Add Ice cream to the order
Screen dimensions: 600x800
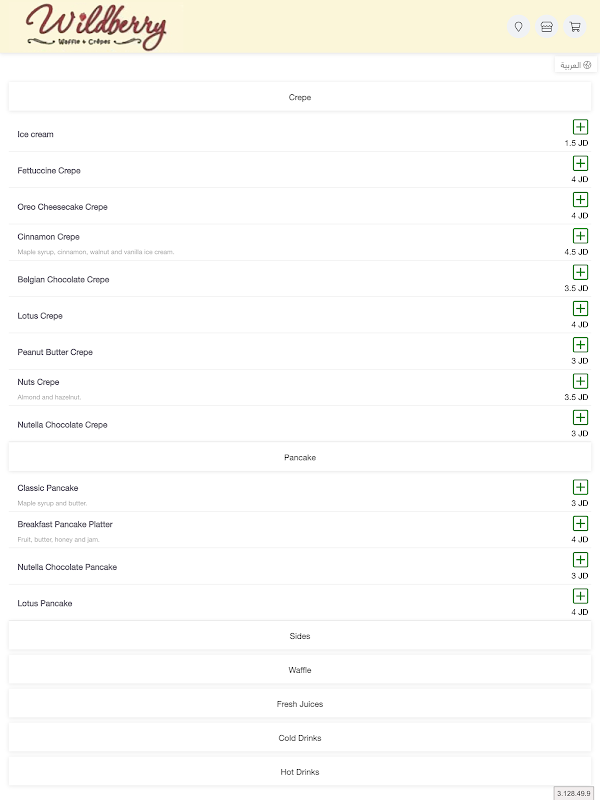point(580,127)
